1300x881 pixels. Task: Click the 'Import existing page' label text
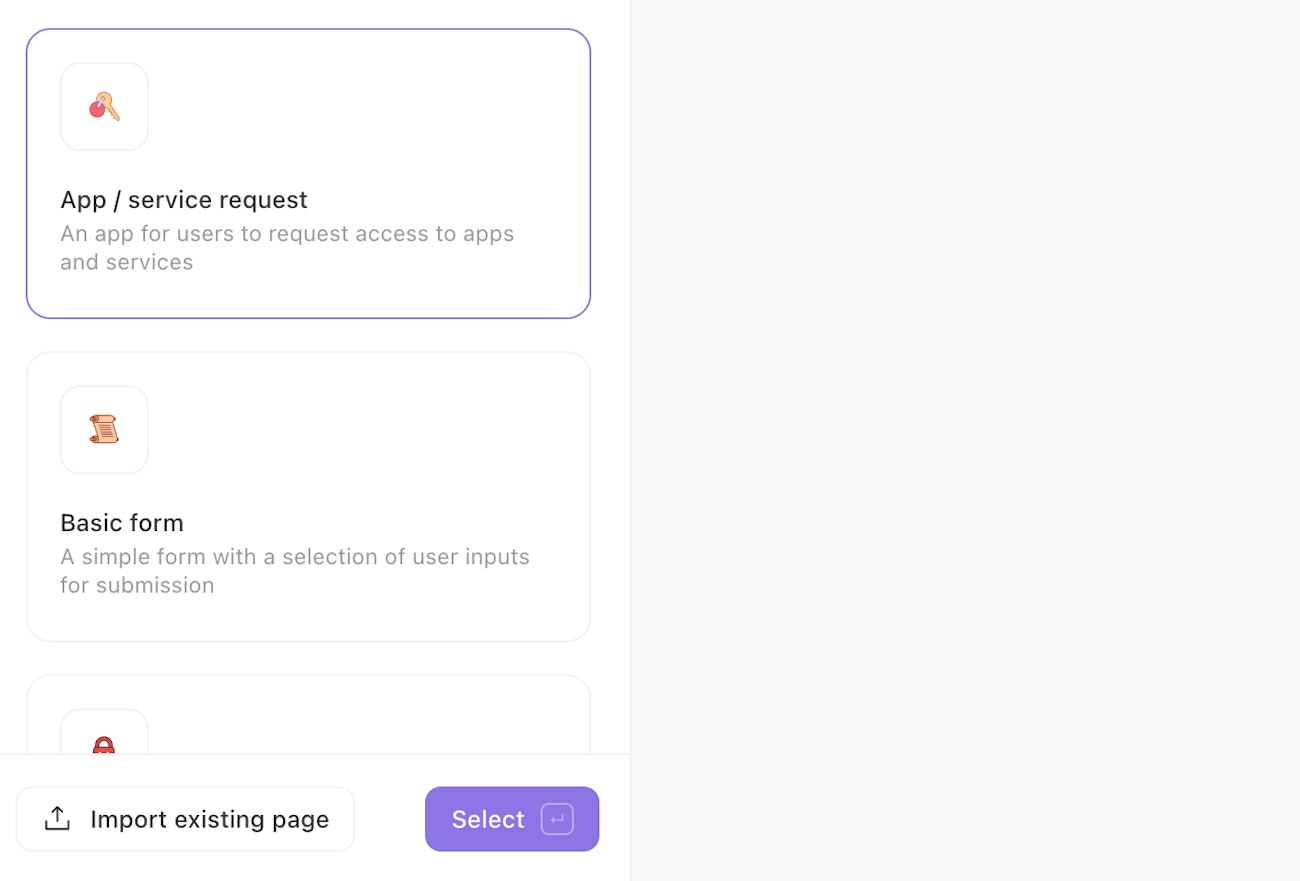pyautogui.click(x=209, y=819)
